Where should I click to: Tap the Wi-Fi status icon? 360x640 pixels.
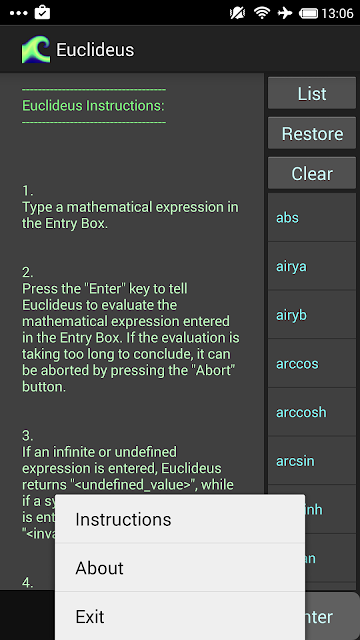(x=262, y=13)
